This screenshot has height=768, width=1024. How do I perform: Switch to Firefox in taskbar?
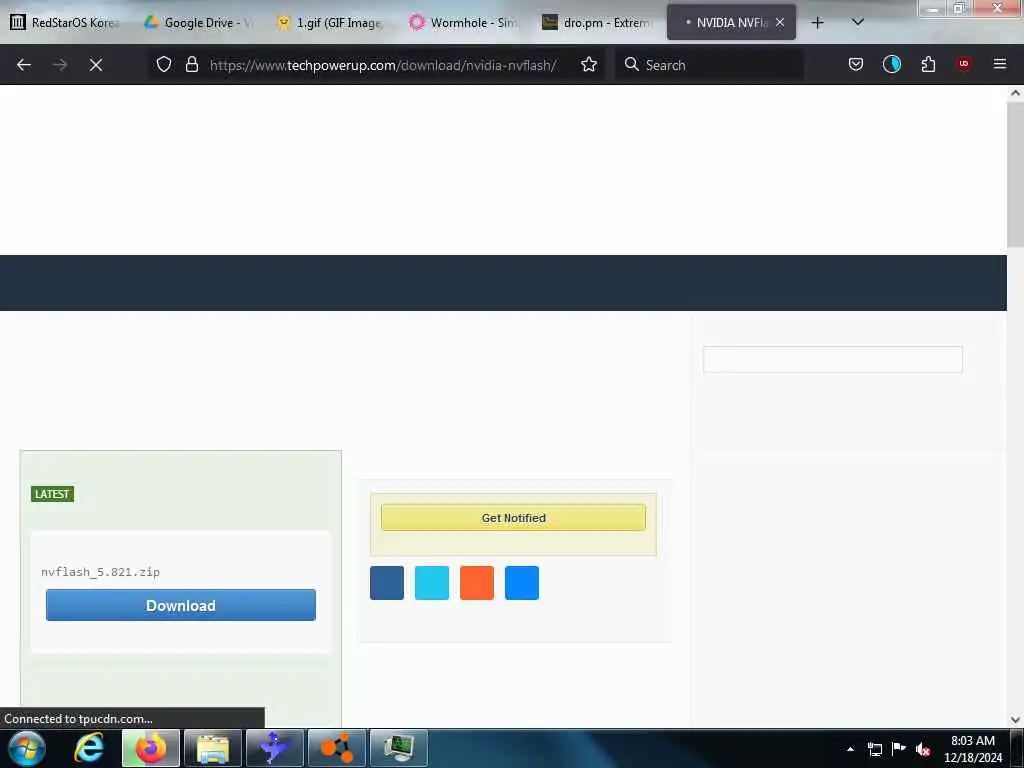pos(151,748)
